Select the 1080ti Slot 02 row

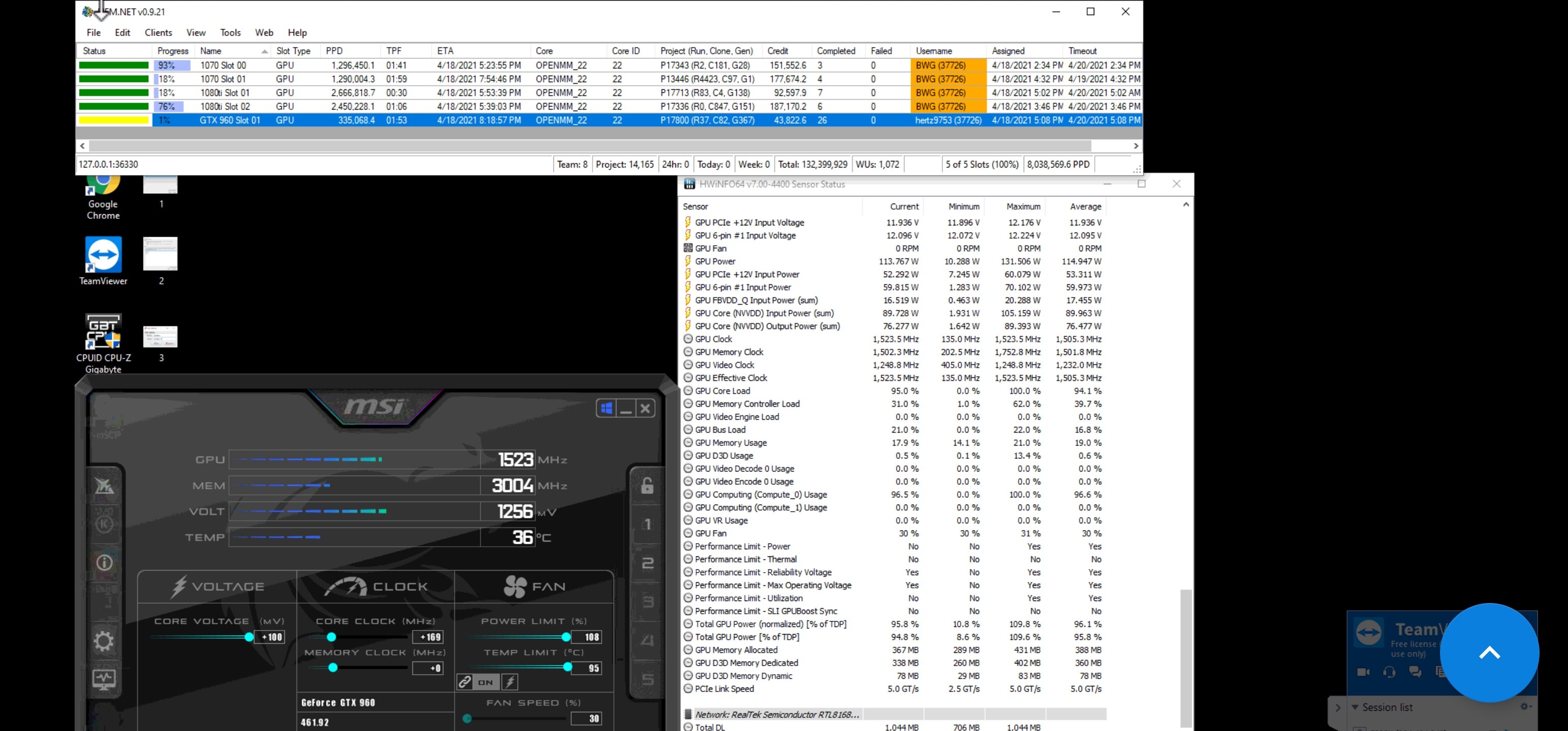coord(609,107)
